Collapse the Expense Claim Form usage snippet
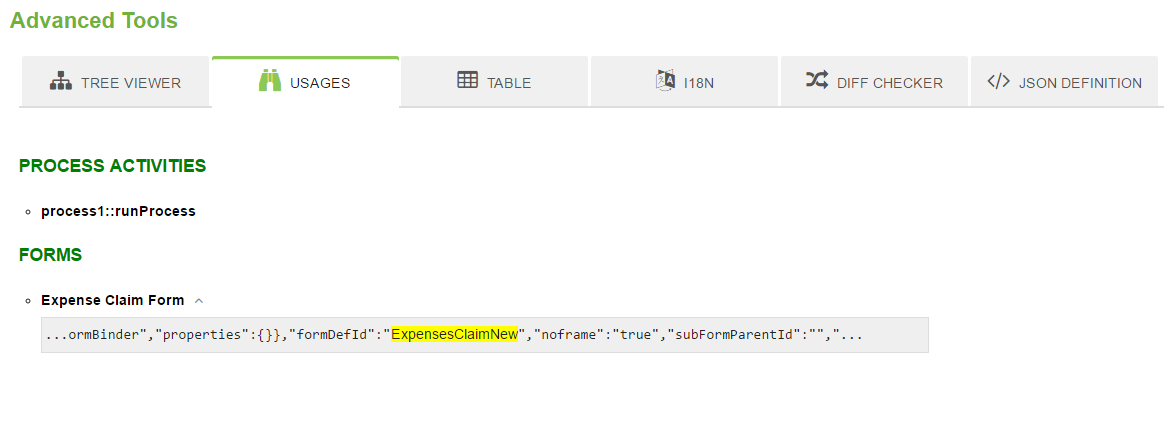The height and width of the screenshot is (448, 1164). point(199,300)
